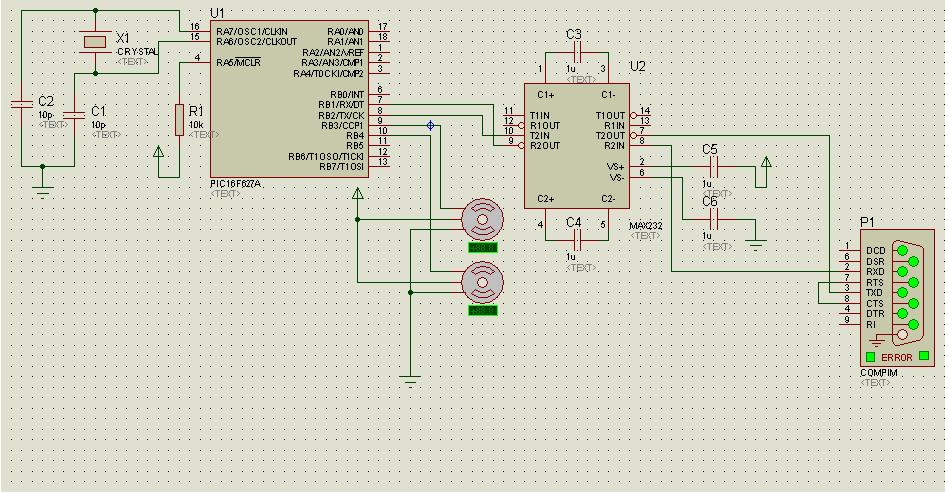This screenshot has height=493, width=945.
Task: Select the upper servo motor symbol
Action: point(483,218)
